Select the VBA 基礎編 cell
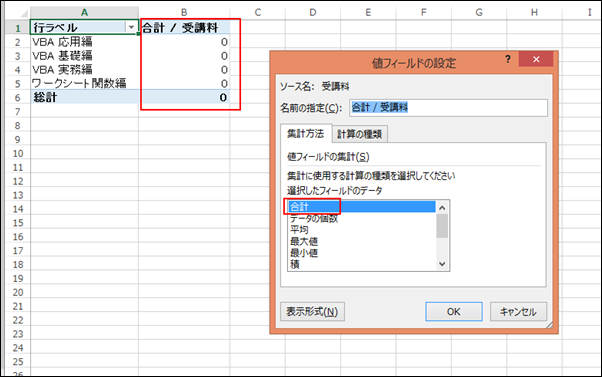Image resolution: width=602 pixels, height=377 pixels. click(x=84, y=56)
